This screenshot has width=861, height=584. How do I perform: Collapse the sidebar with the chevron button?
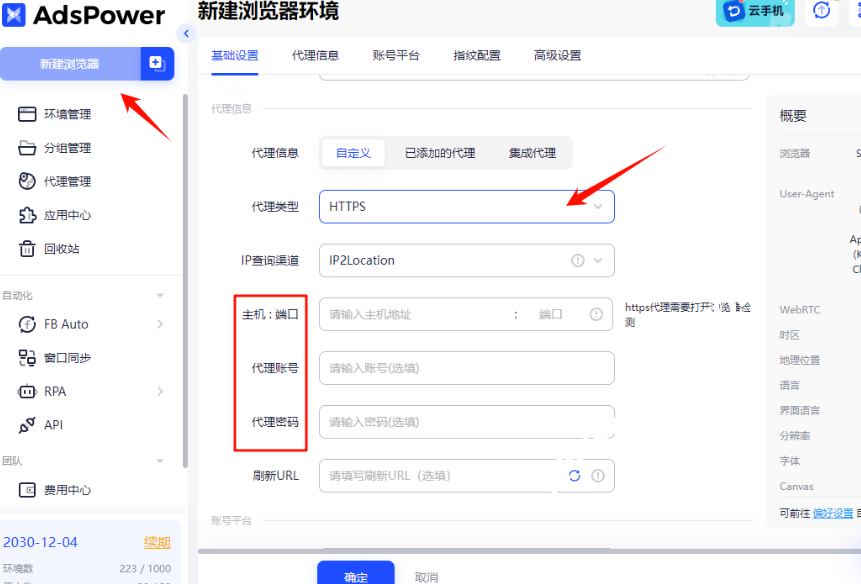click(x=185, y=34)
